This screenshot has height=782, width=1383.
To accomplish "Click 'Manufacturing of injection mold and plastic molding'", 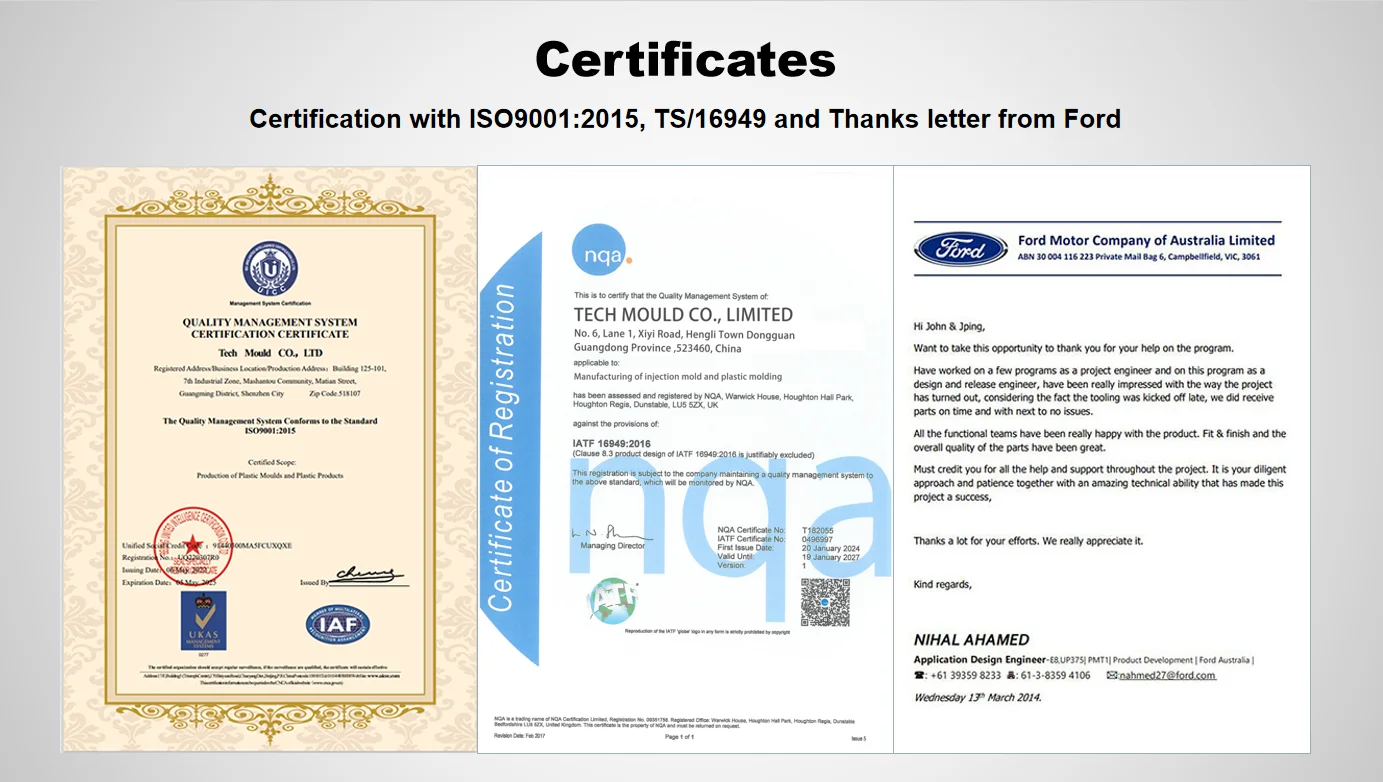I will click(677, 377).
